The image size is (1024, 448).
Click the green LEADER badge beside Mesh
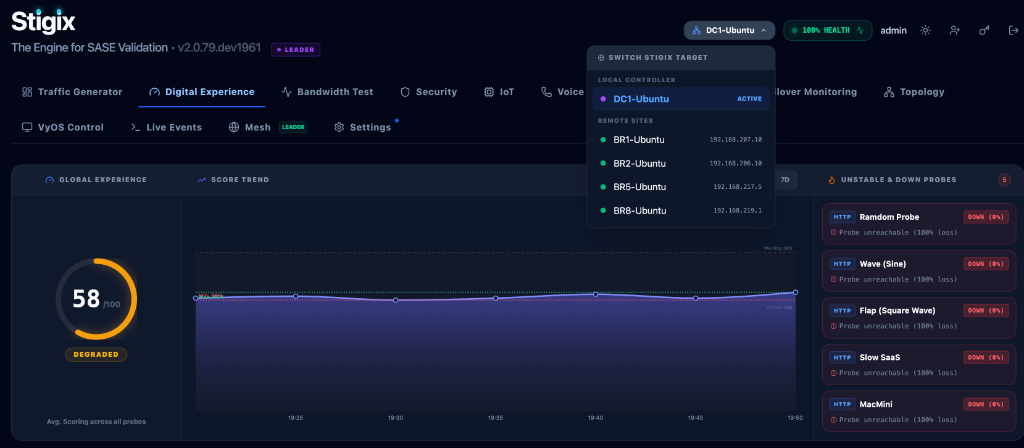click(293, 127)
